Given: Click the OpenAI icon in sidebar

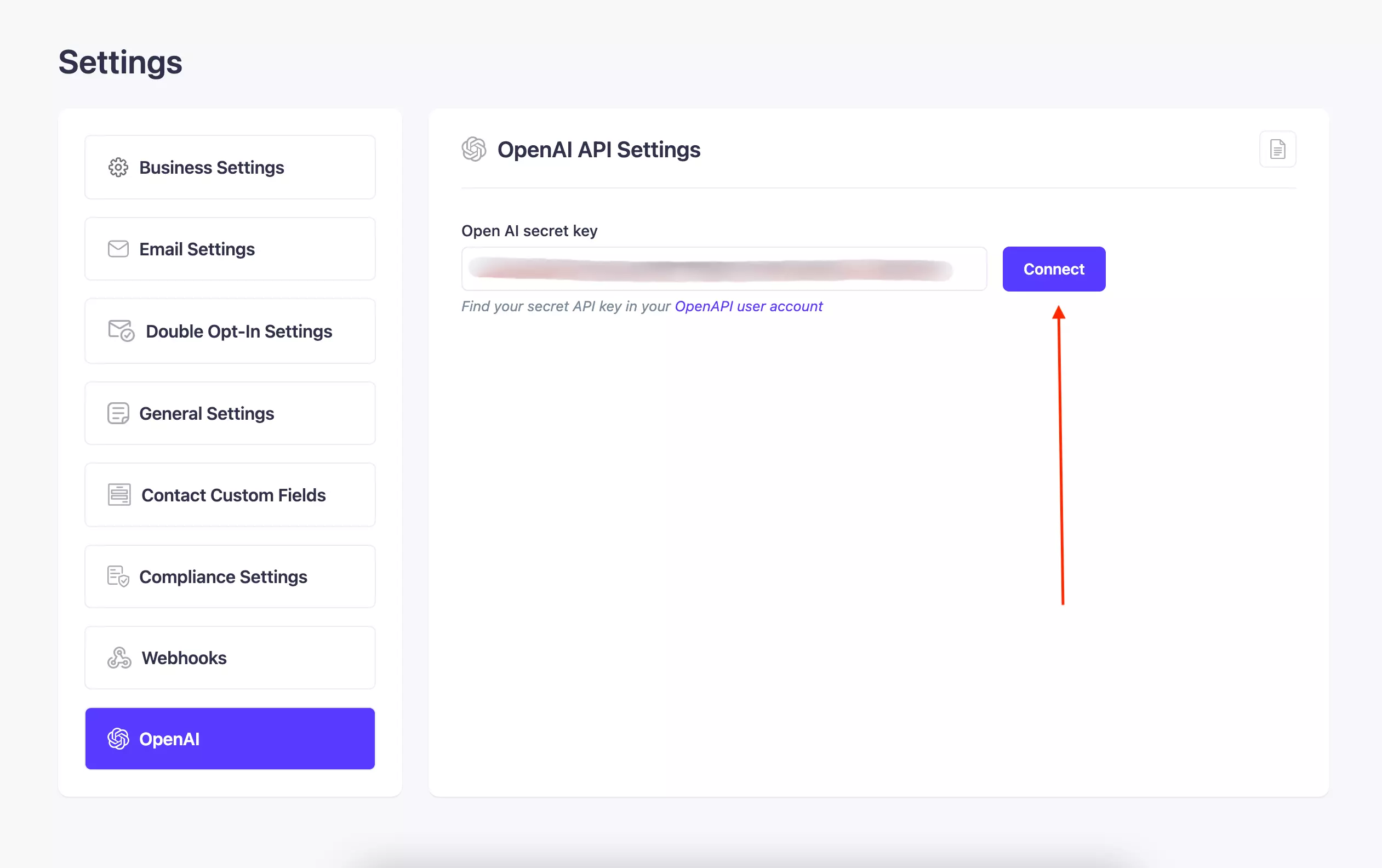Looking at the screenshot, I should 118,739.
